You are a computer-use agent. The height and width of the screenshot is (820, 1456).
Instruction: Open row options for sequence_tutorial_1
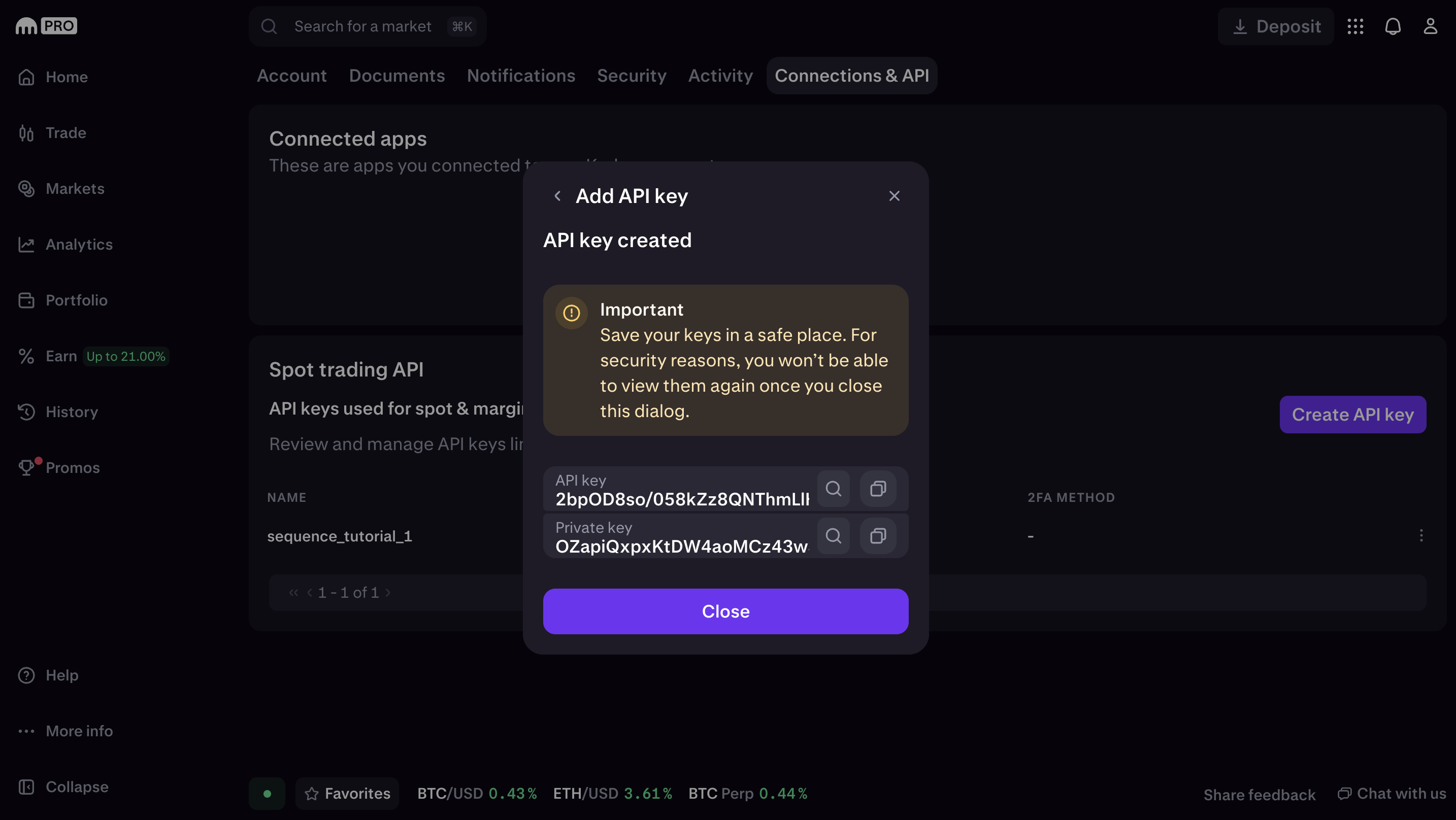[1421, 535]
